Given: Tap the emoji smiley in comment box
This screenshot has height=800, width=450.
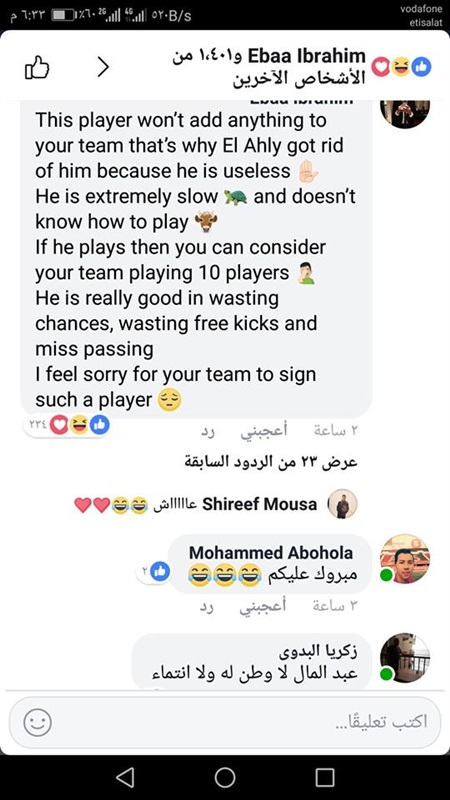Looking at the screenshot, I should pos(38,722).
